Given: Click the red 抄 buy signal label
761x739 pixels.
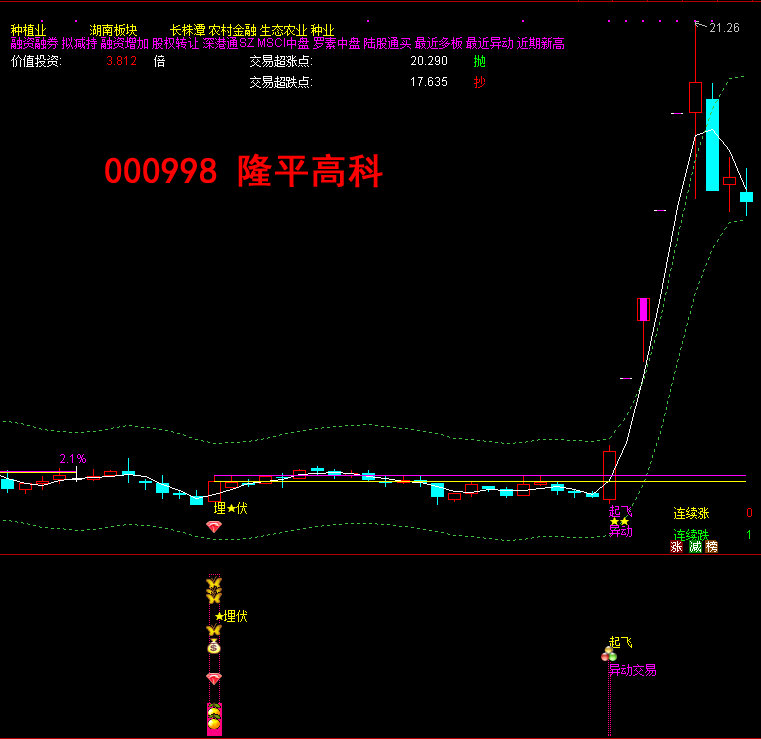Looking at the screenshot, I should coord(480,82).
